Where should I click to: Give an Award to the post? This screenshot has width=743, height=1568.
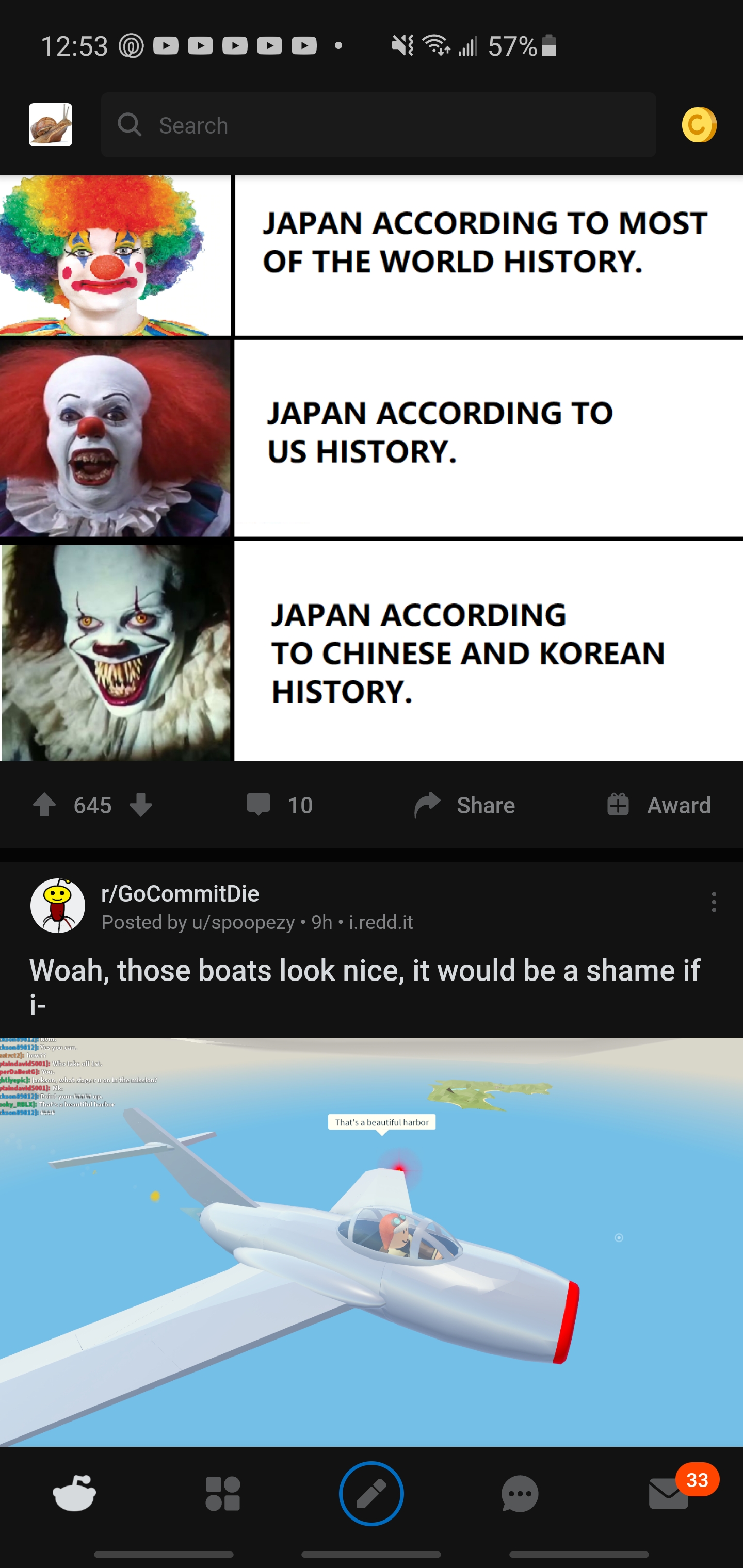click(x=658, y=805)
